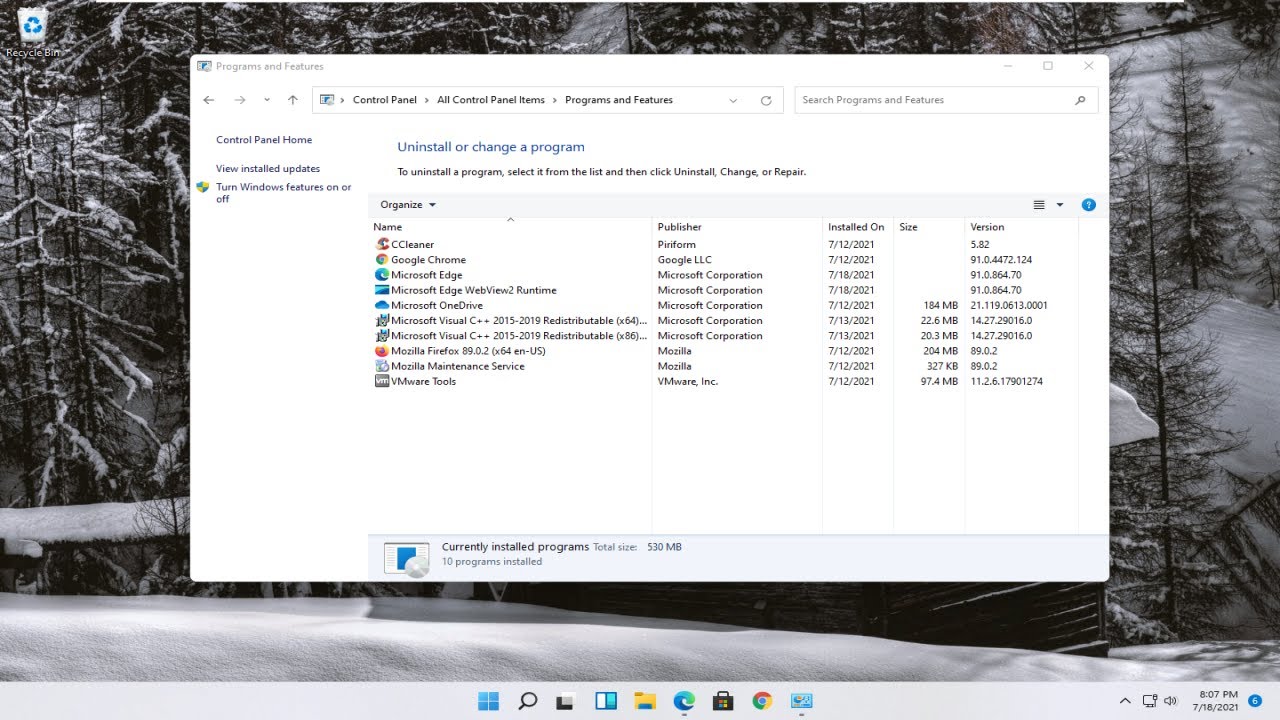Viewport: 1280px width, 720px height.
Task: Click the CCleaner program icon
Action: [382, 244]
